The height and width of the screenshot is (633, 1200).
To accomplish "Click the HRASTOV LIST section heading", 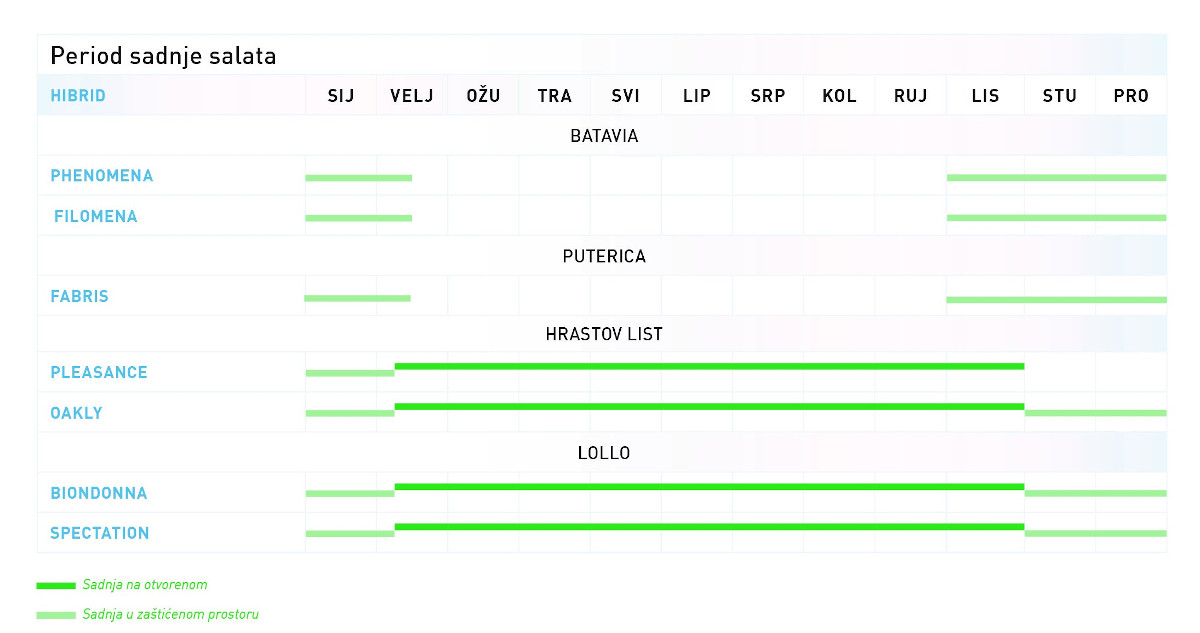I will pyautogui.click(x=604, y=334).
